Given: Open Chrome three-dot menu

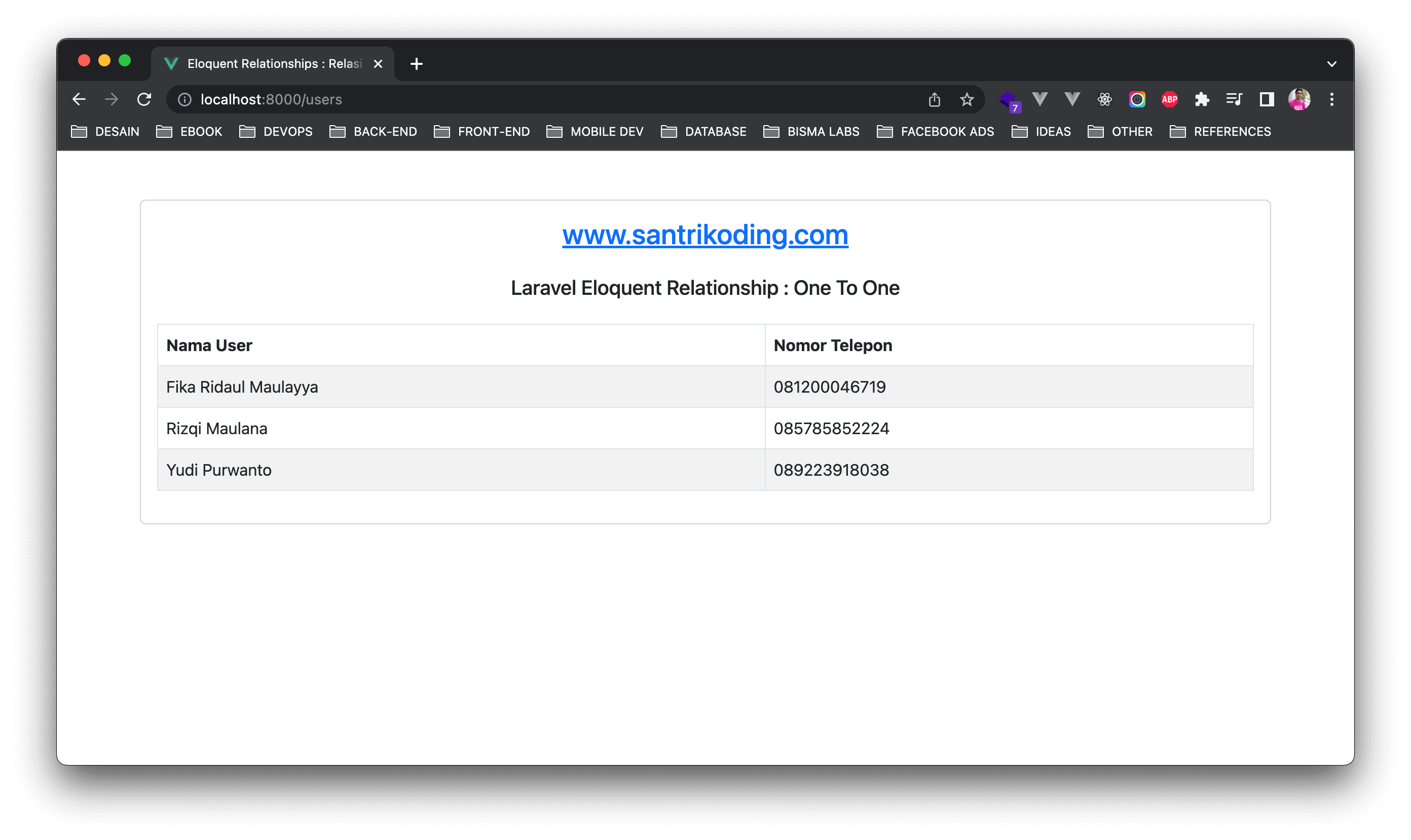Looking at the screenshot, I should coord(1332,100).
